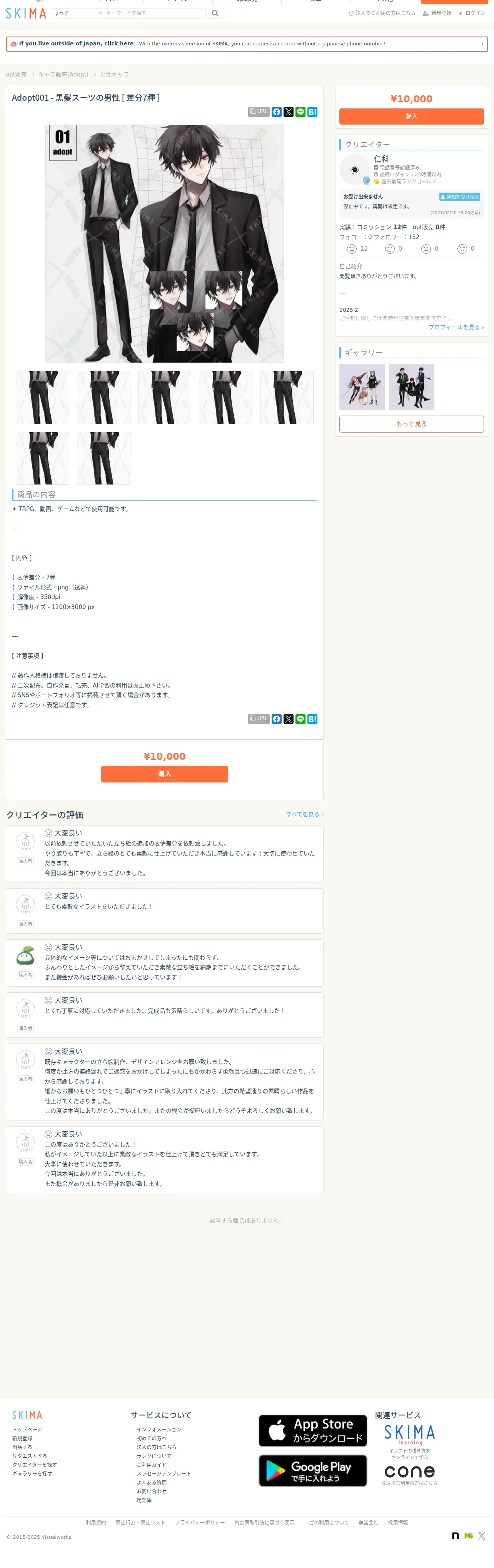Click the 購入 button below ¥10,000 description
Screen dimensions: 494x1568
pos(164,774)
